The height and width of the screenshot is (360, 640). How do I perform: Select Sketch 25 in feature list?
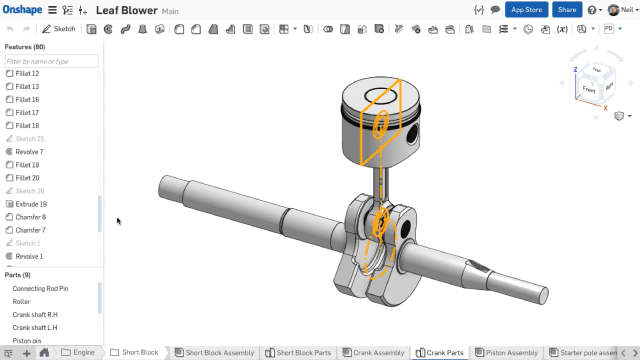coord(29,139)
